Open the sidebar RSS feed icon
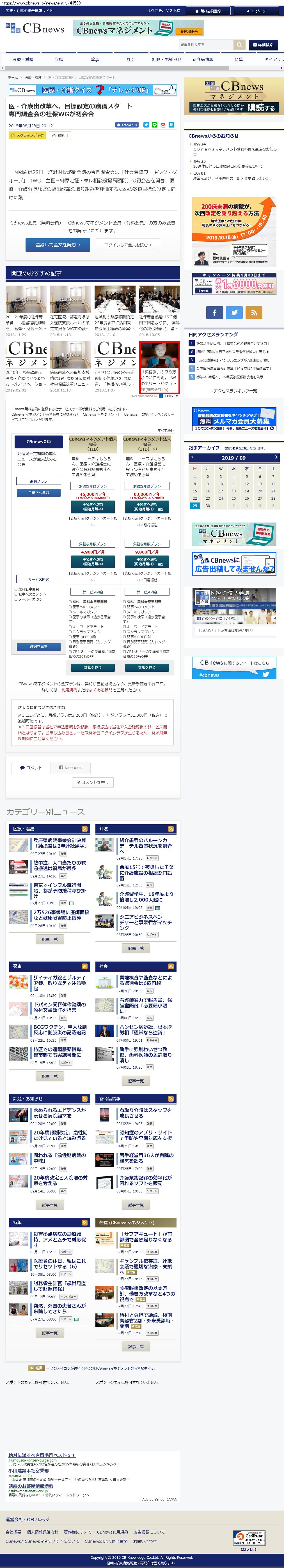This screenshot has height=1568, width=284. tap(254, 312)
